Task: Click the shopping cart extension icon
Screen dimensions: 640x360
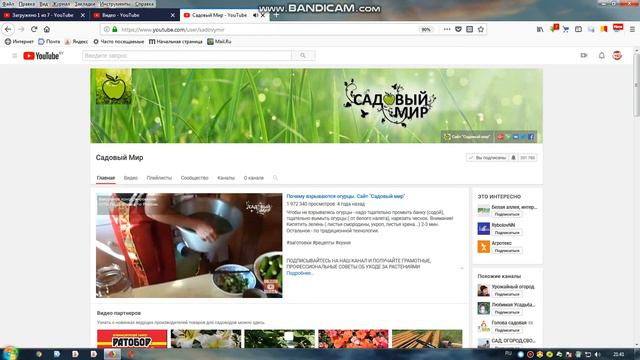Action: (566, 29)
